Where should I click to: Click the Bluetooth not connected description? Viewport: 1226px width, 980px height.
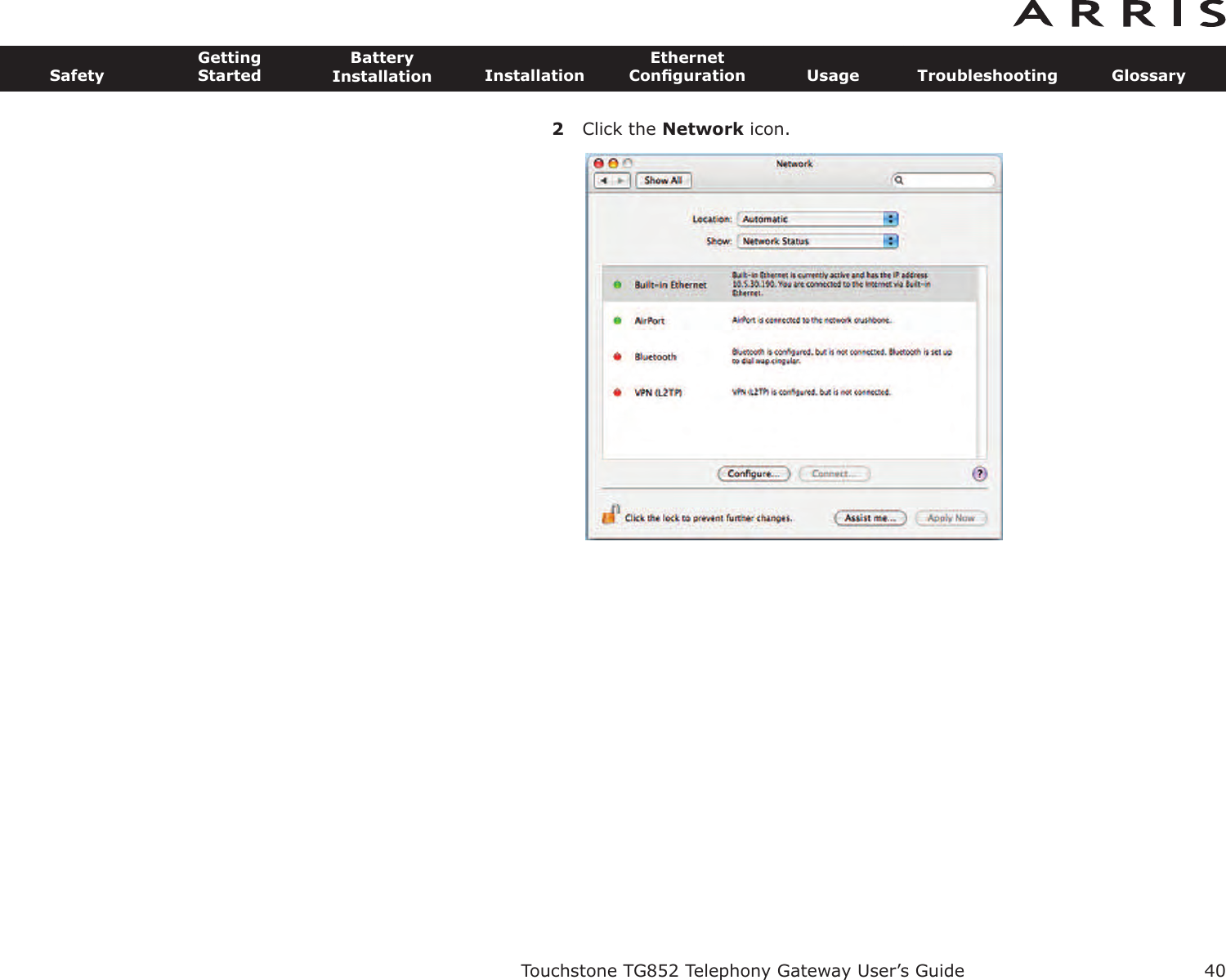842,356
